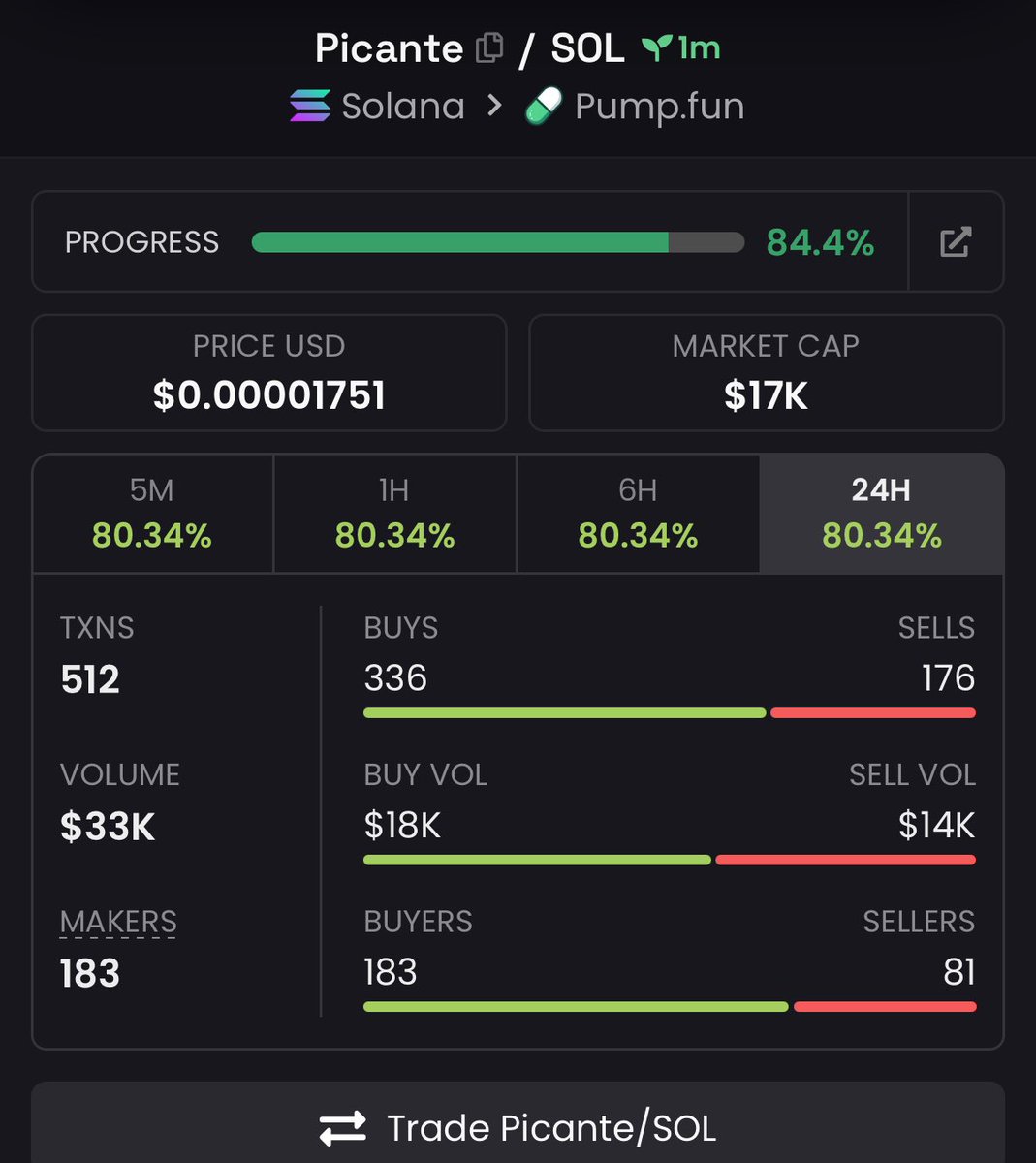The image size is (1036, 1163).
Task: Click the Trade Picante/SOL button
Action: [518, 1127]
